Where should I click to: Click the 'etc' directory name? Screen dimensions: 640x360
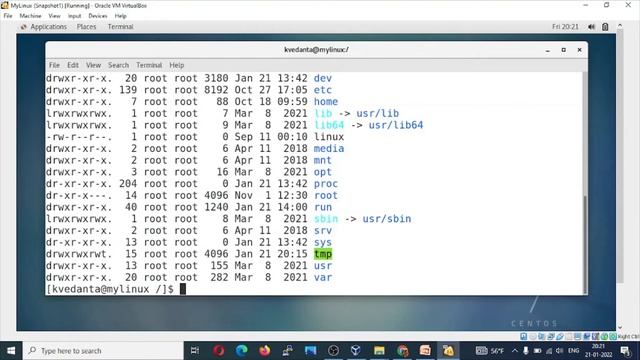pyautogui.click(x=323, y=90)
